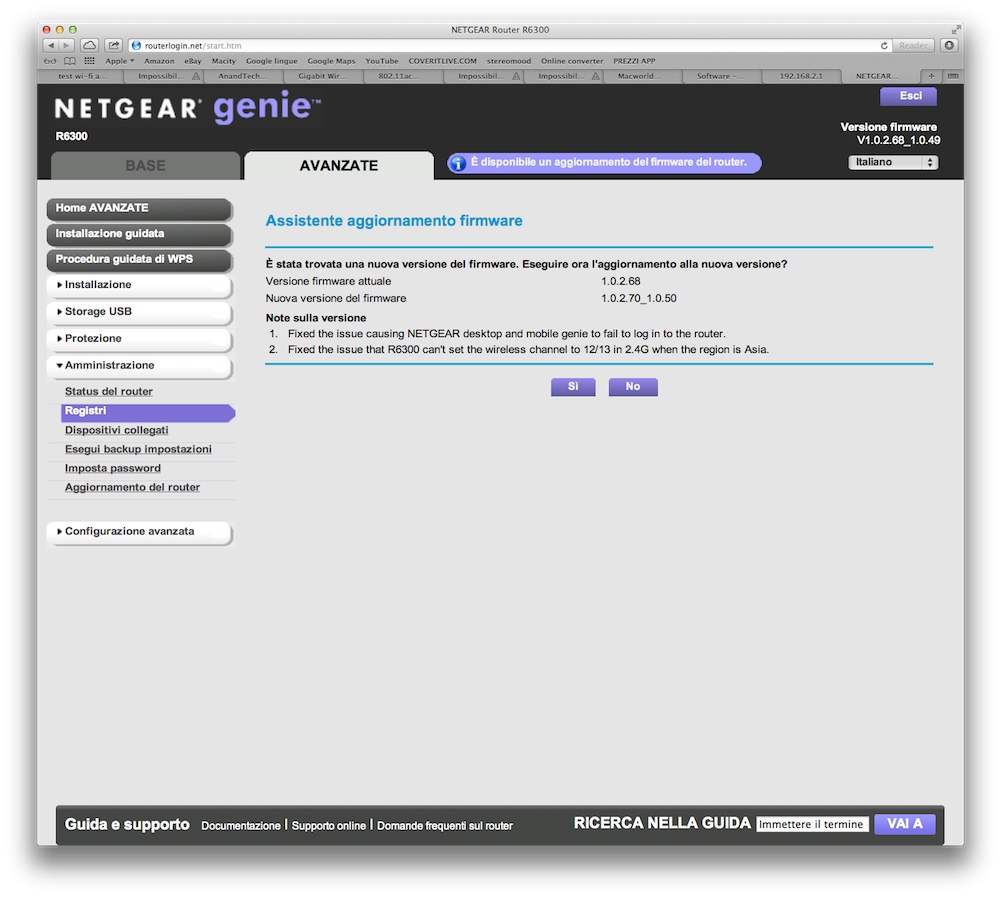
Task: Open Esegui backup impostazioni link
Action: pos(138,449)
